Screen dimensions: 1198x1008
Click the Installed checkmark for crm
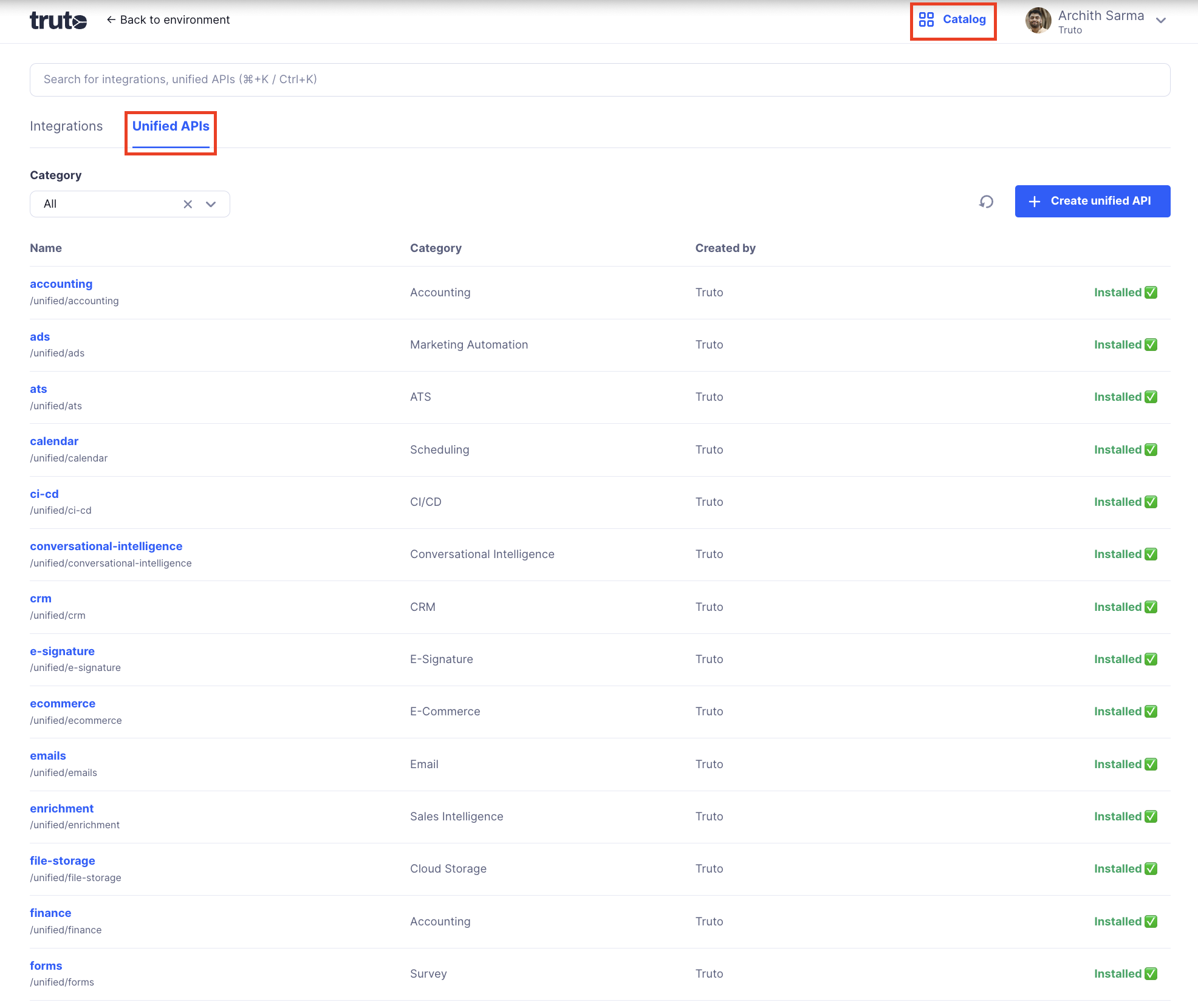tap(1151, 607)
